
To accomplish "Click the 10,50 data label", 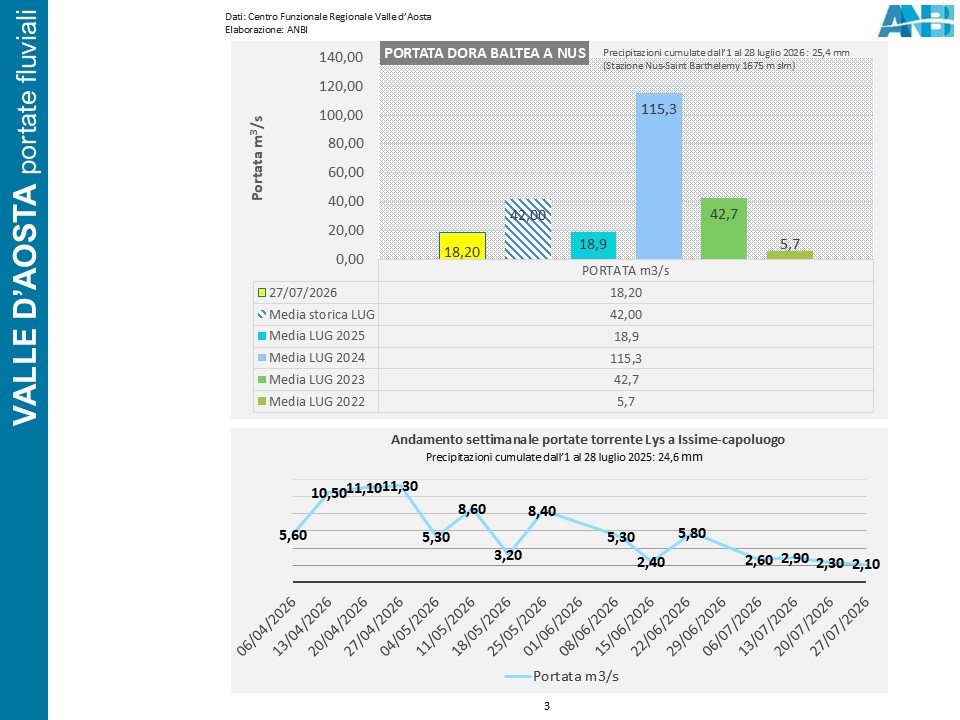I will click(329, 493).
